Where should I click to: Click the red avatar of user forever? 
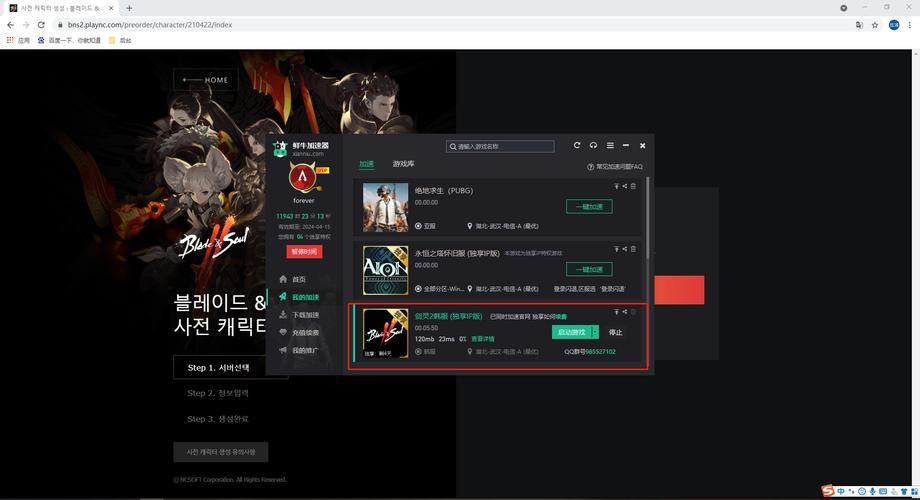(303, 176)
